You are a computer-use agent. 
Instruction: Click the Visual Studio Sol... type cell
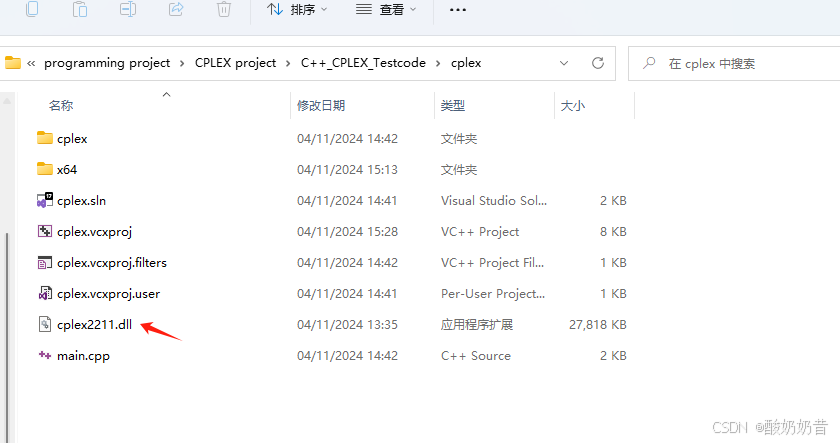[x=494, y=201]
